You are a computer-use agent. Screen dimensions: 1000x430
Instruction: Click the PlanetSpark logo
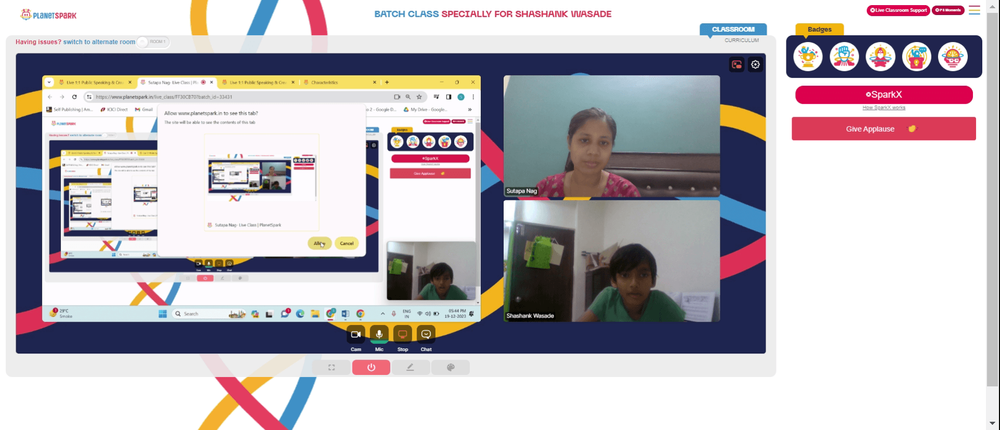coord(48,14)
